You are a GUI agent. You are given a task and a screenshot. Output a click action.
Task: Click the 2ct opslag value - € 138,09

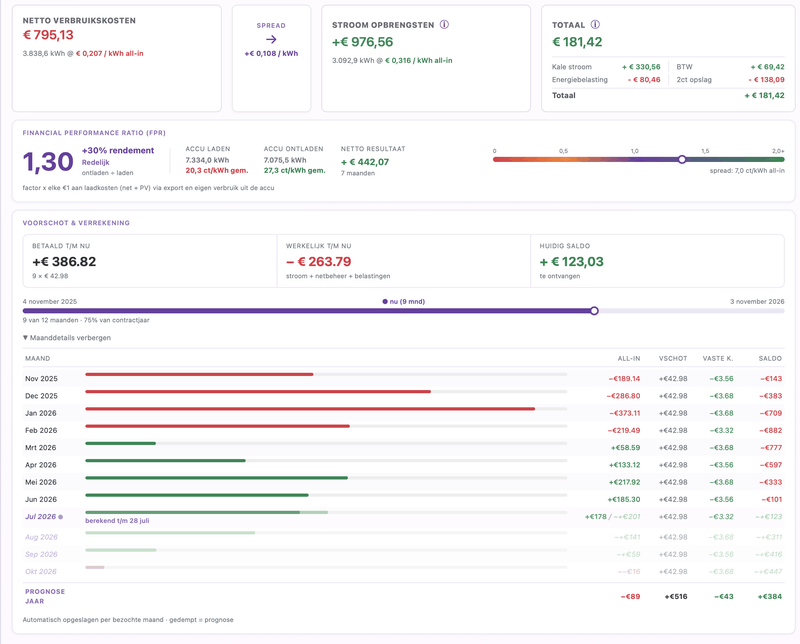(766, 80)
